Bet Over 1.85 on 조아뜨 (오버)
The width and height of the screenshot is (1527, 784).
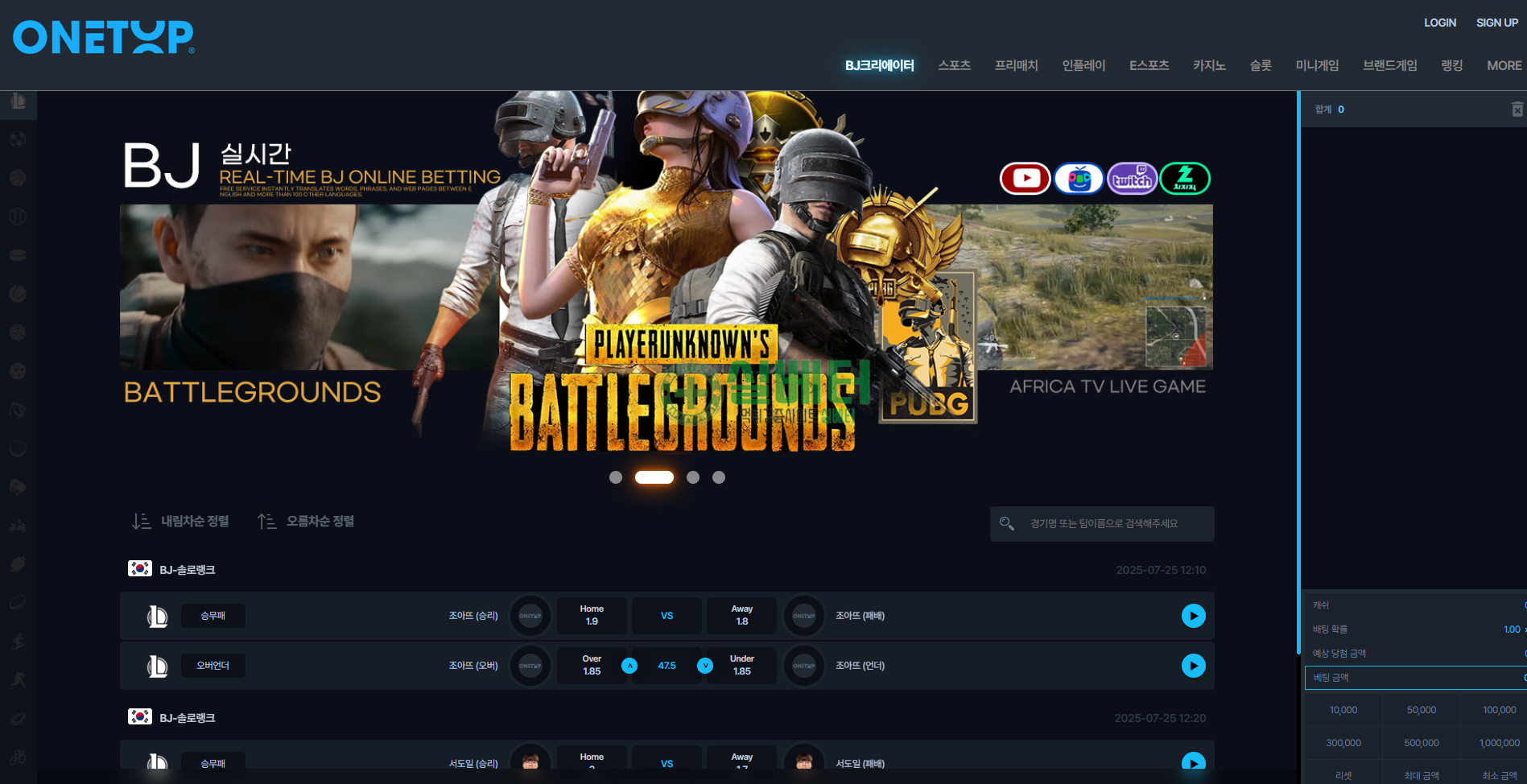(x=592, y=666)
